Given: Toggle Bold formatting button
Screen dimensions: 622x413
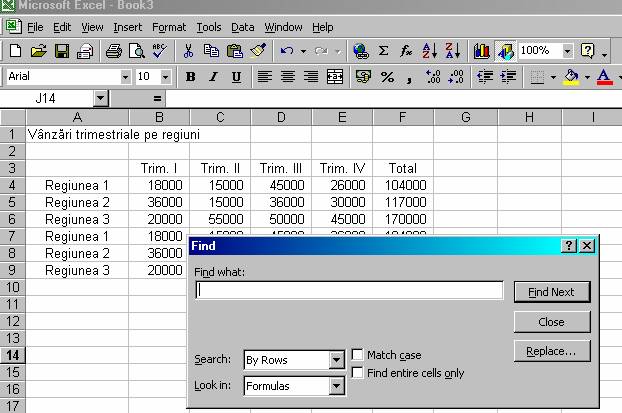Looking at the screenshot, I should 188,77.
